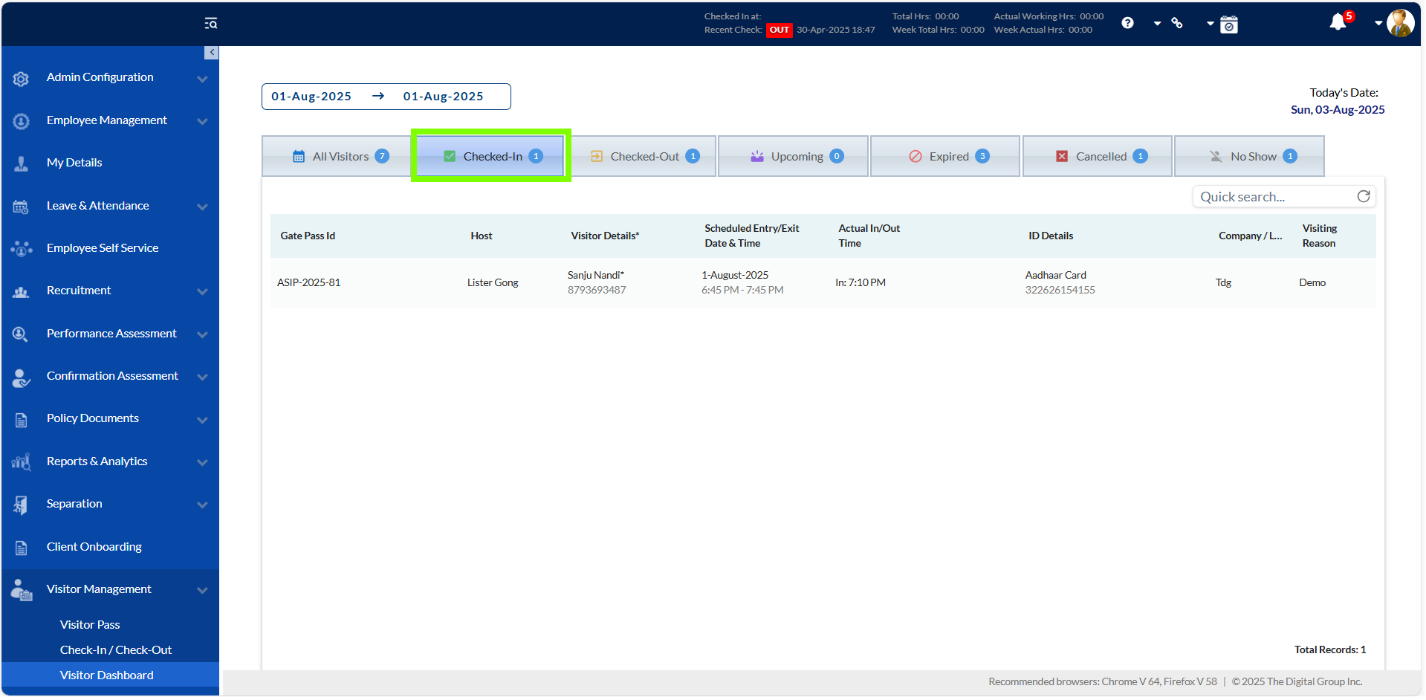Click the Leave & Attendance calendar icon
This screenshot has height=700, width=1426.
(21, 206)
